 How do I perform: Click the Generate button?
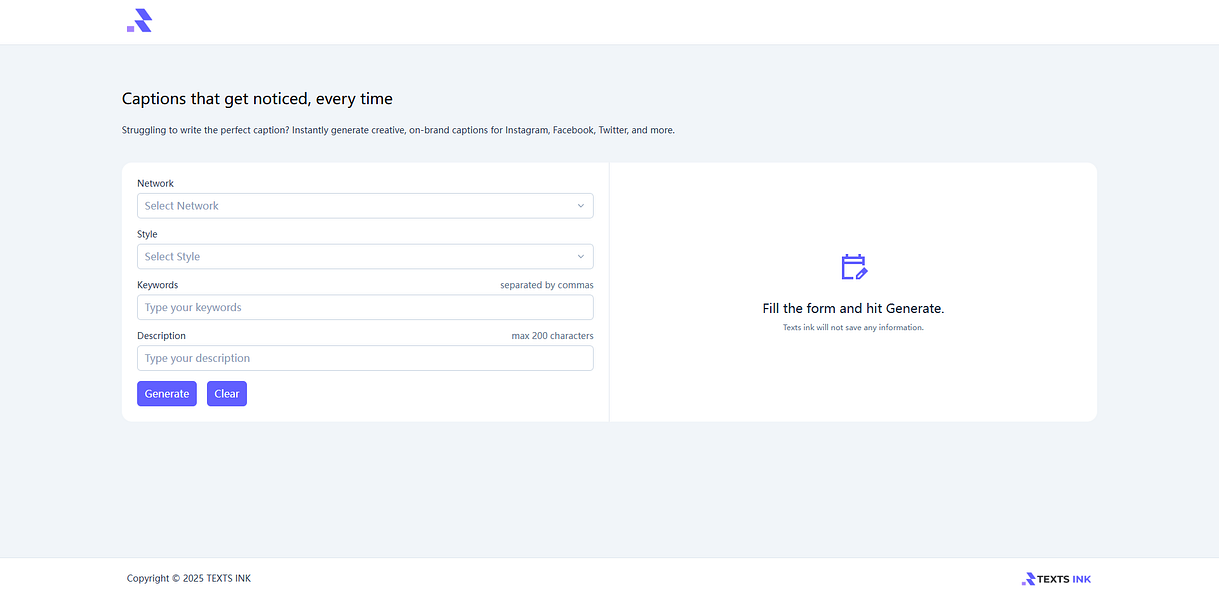167,394
